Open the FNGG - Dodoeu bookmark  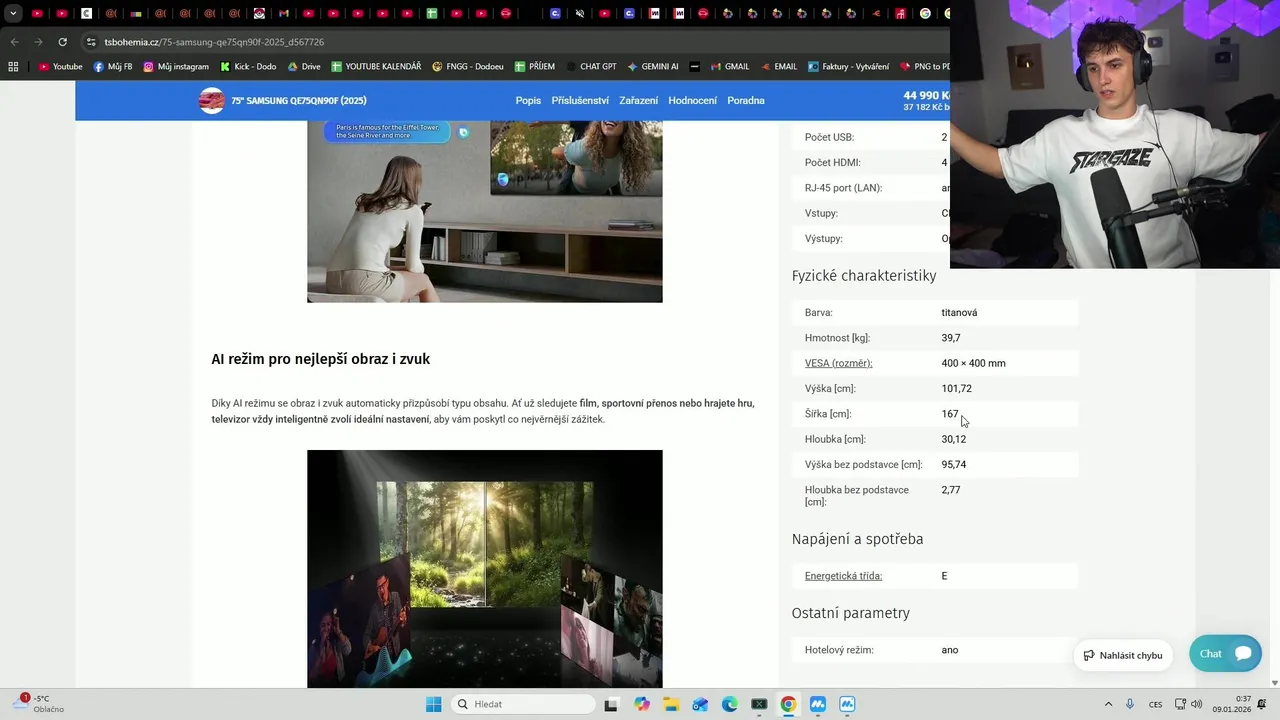point(468,67)
